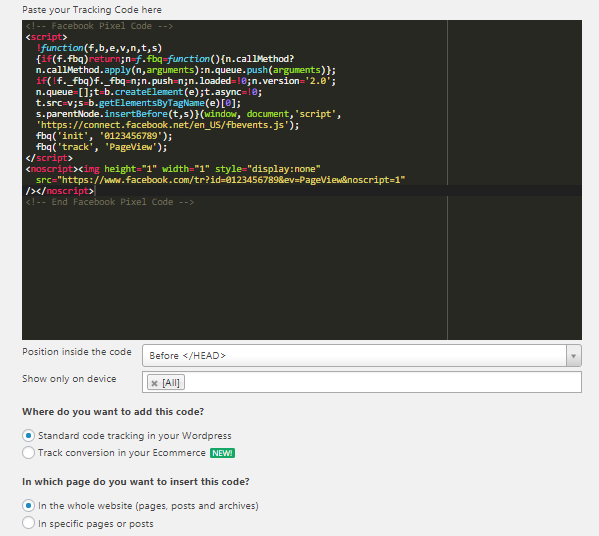This screenshot has width=599, height=536.
Task: Choose 'In the whole website' radio option
Action: coord(28,505)
